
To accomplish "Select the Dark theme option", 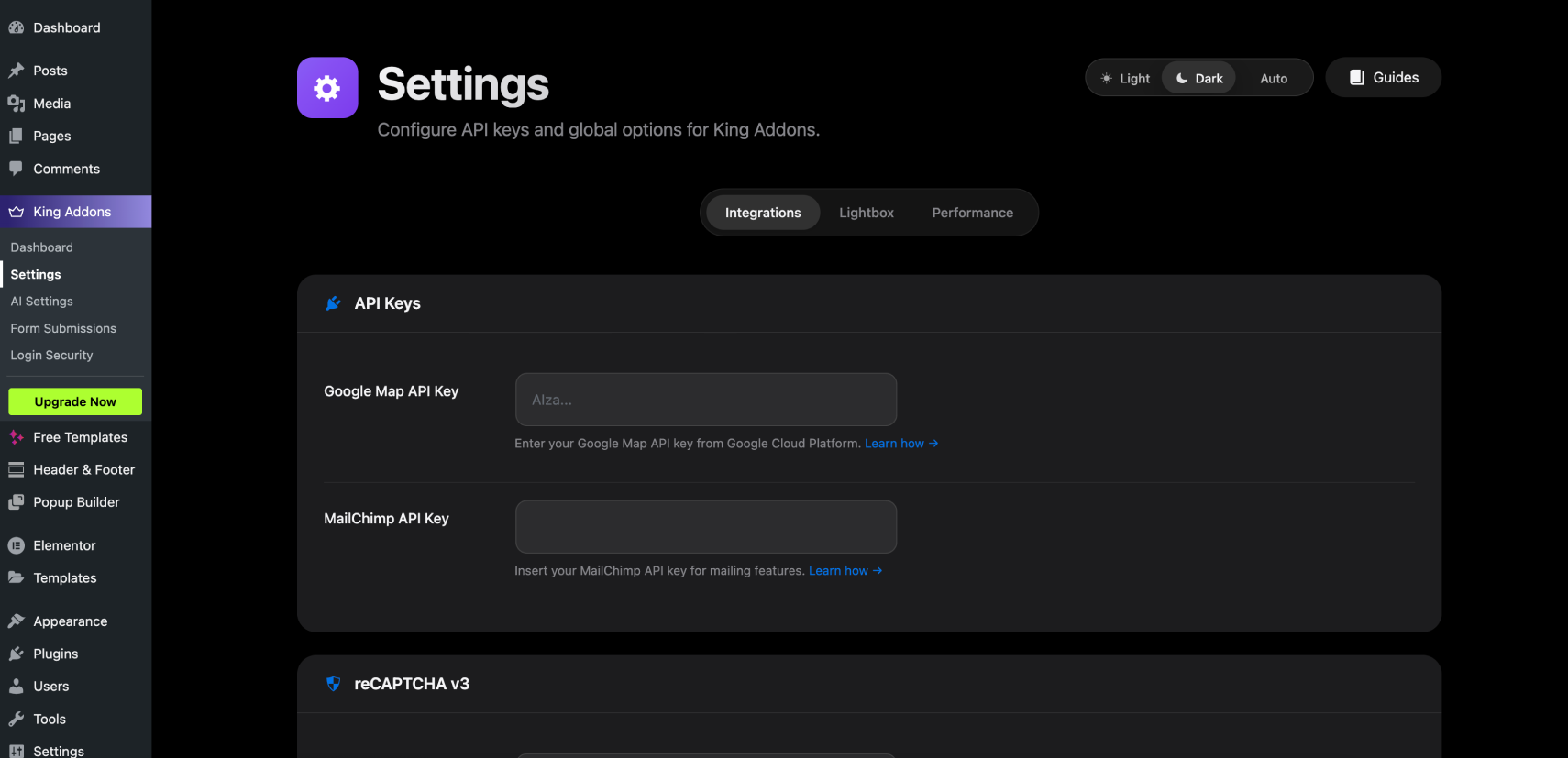I will [1199, 79].
